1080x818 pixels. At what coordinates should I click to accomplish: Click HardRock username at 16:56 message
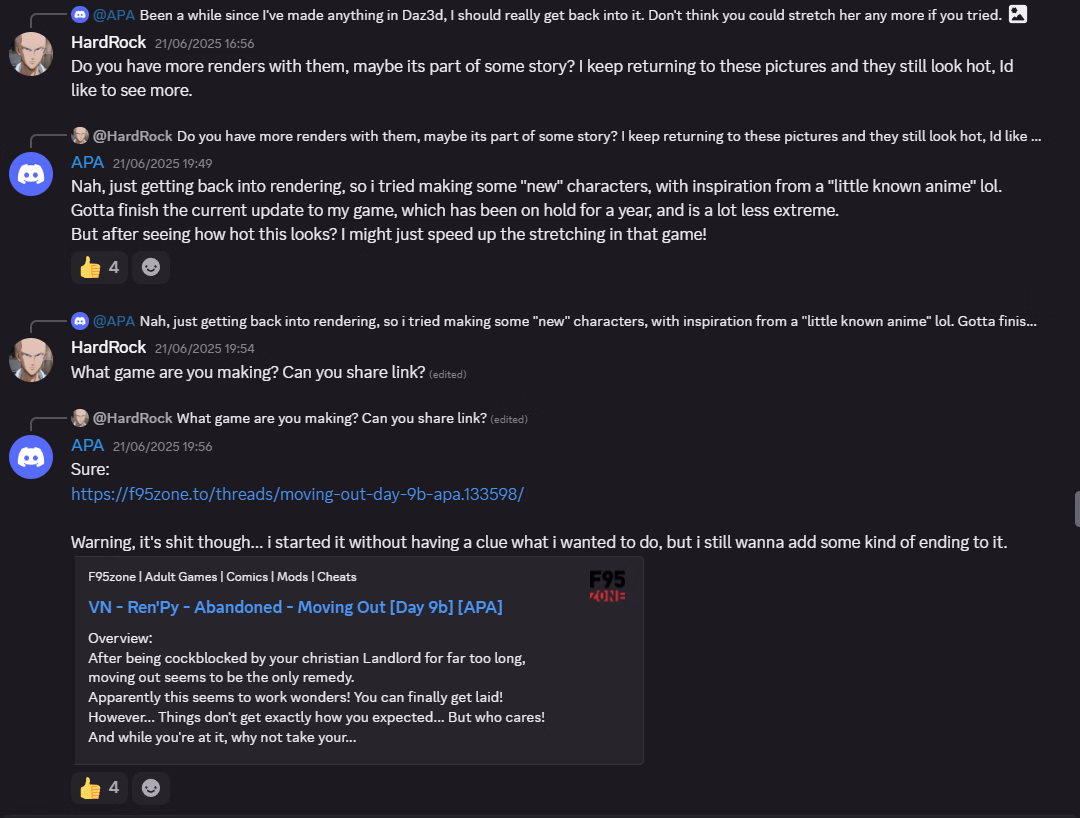point(109,42)
